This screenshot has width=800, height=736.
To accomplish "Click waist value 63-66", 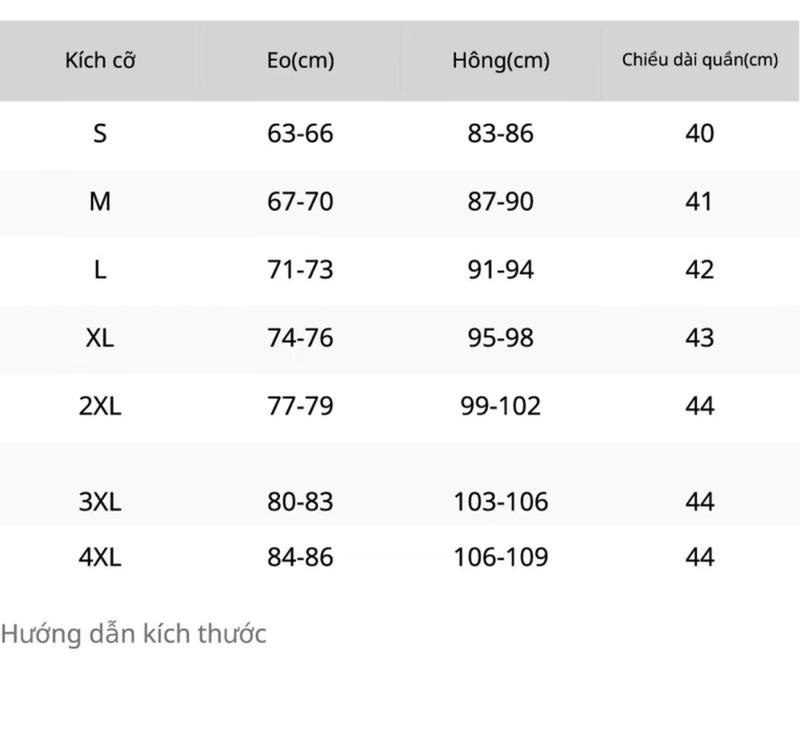I will (x=300, y=134).
